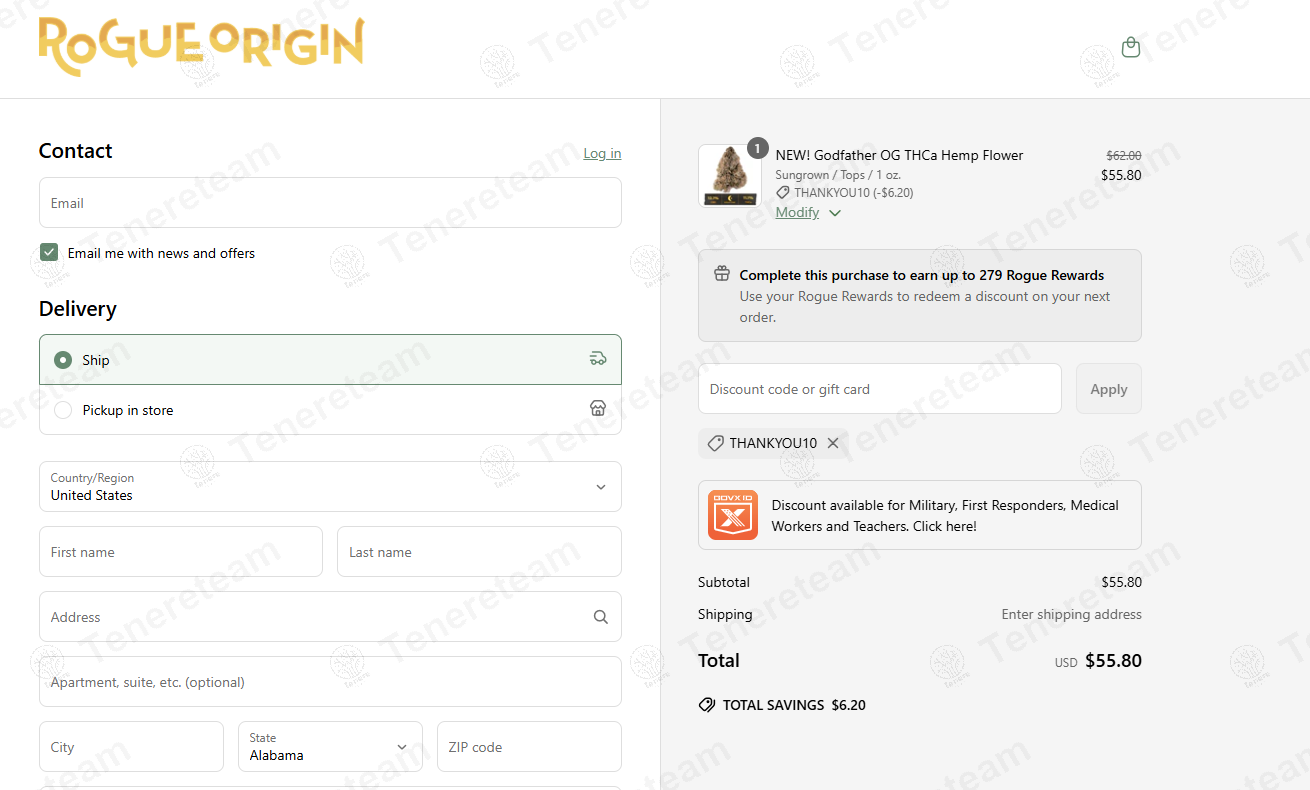This screenshot has width=1310, height=790.
Task: Uncheck Email me with news and offers
Action: [x=49, y=252]
